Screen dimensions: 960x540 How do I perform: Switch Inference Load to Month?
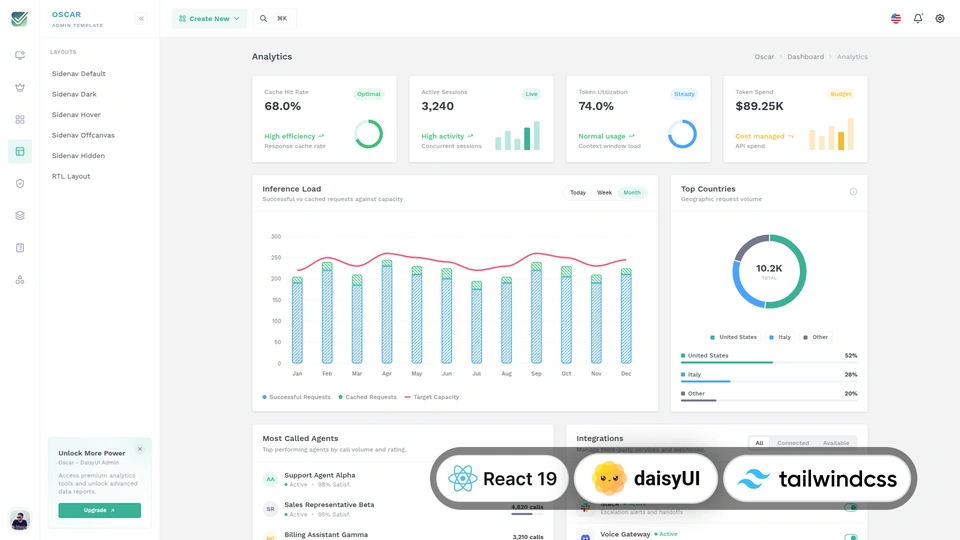(632, 192)
